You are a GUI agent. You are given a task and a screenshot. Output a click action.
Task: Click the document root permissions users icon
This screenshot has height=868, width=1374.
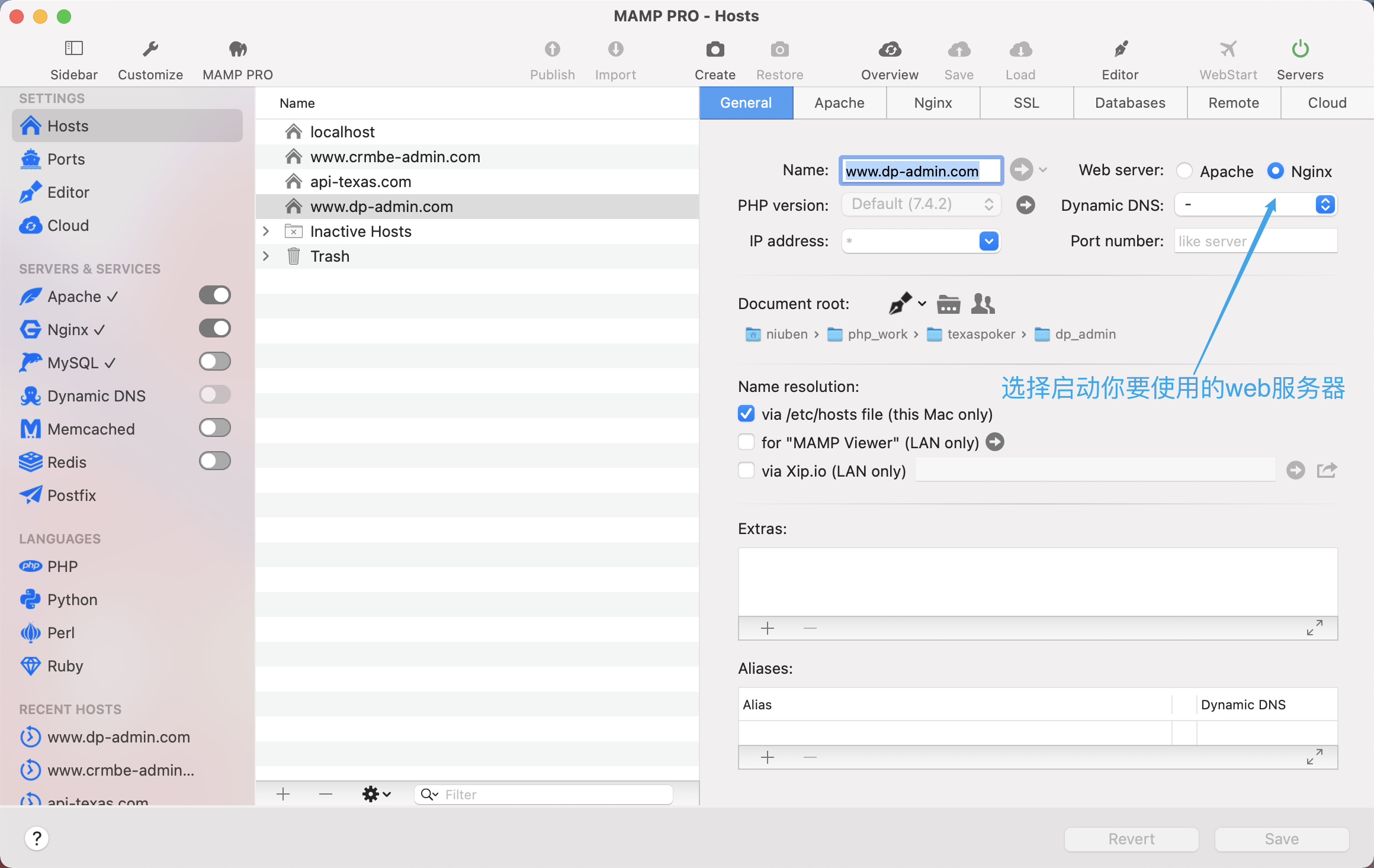click(x=983, y=304)
